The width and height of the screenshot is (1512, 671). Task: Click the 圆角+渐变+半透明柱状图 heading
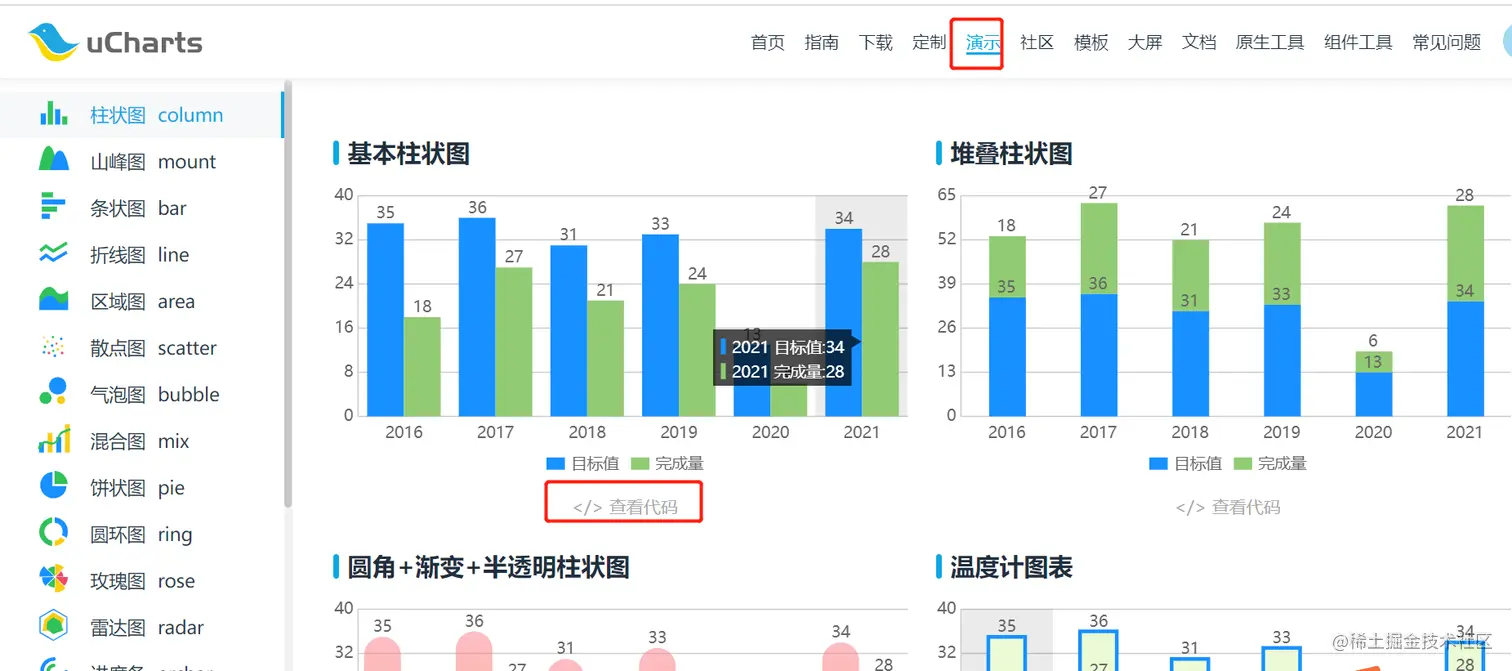click(x=488, y=567)
